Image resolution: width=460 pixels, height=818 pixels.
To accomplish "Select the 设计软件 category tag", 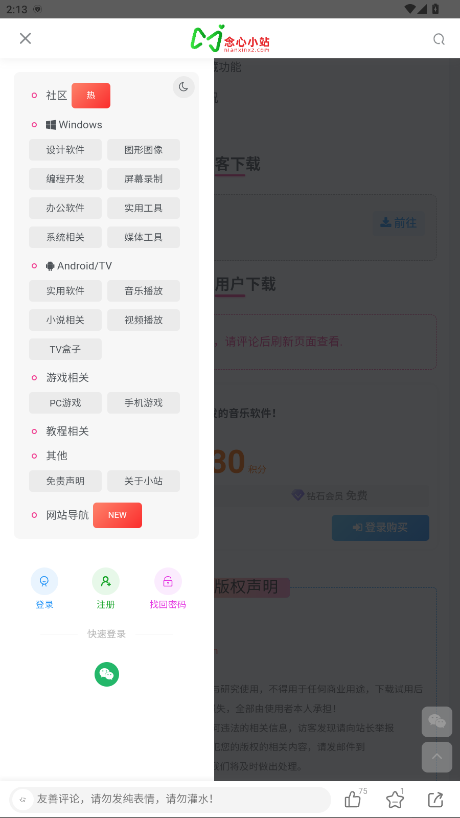I will pos(65,150).
